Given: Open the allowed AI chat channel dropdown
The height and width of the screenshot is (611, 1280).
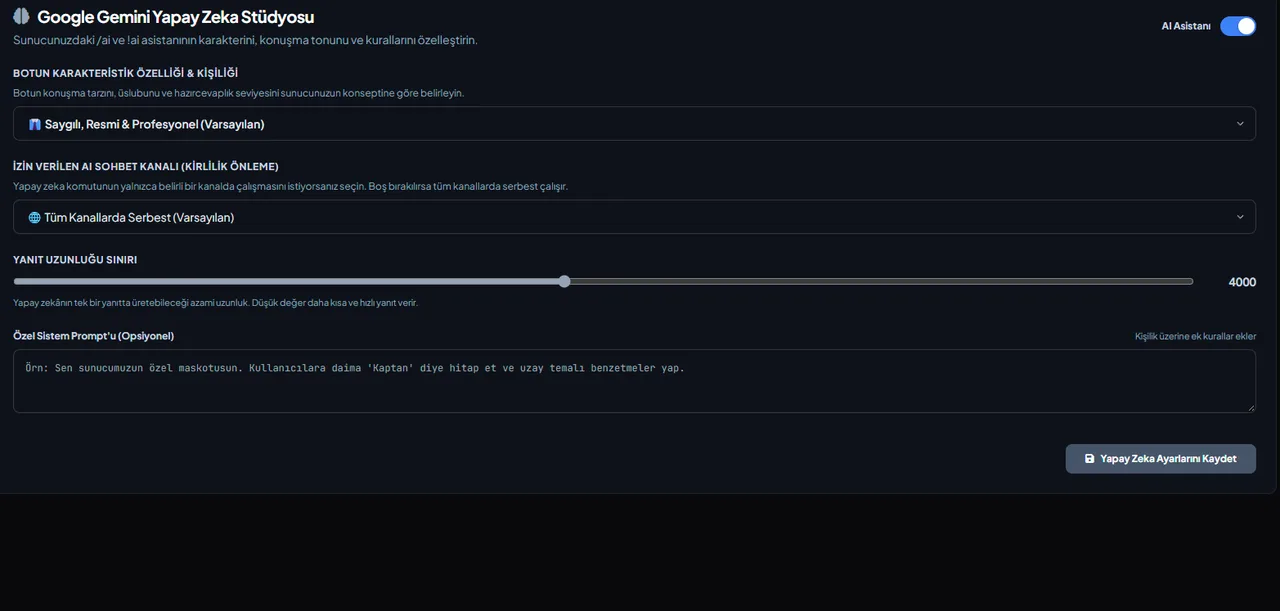Looking at the screenshot, I should pyautogui.click(x=634, y=217).
